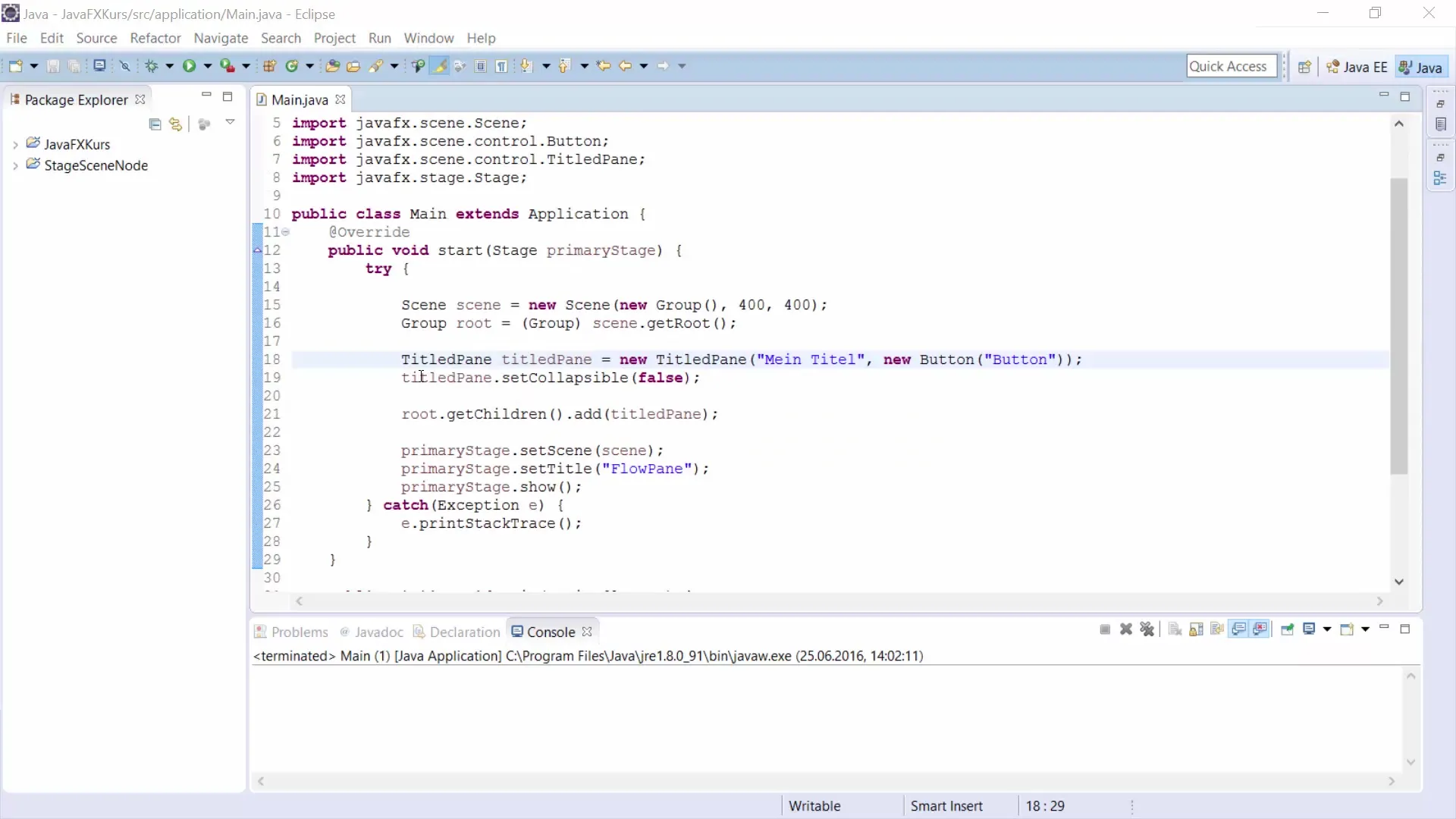Open the Terminal console icon
Image resolution: width=1456 pixels, height=819 pixels.
point(99,66)
